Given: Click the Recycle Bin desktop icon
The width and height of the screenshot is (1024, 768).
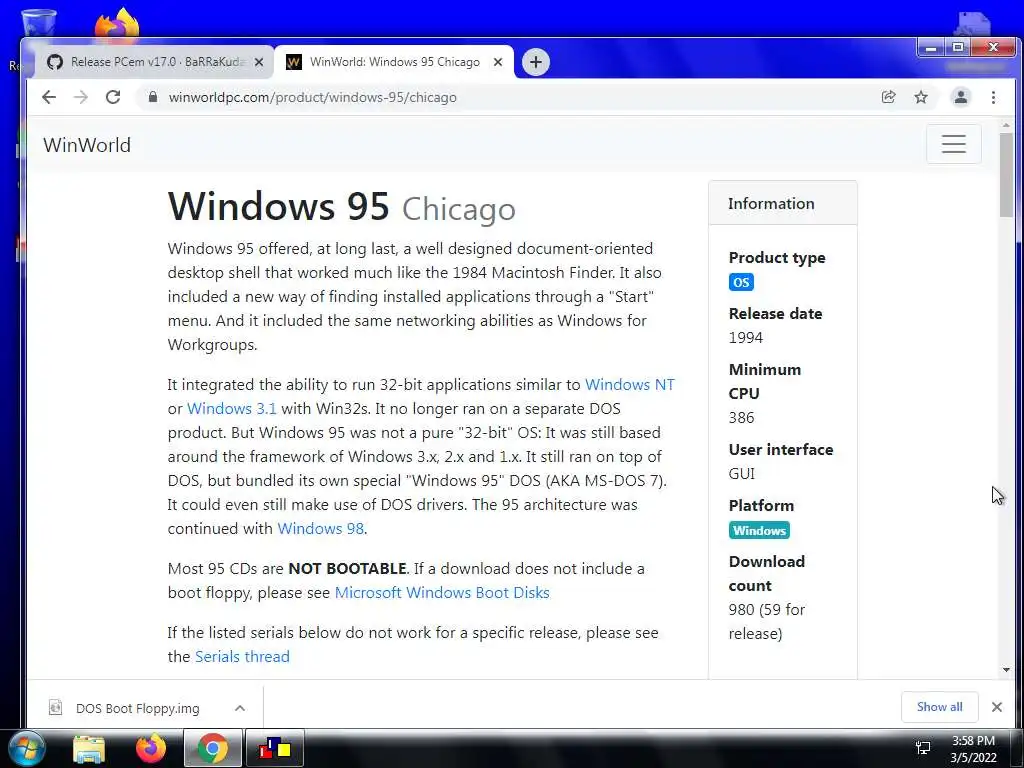Looking at the screenshot, I should coord(39,24).
